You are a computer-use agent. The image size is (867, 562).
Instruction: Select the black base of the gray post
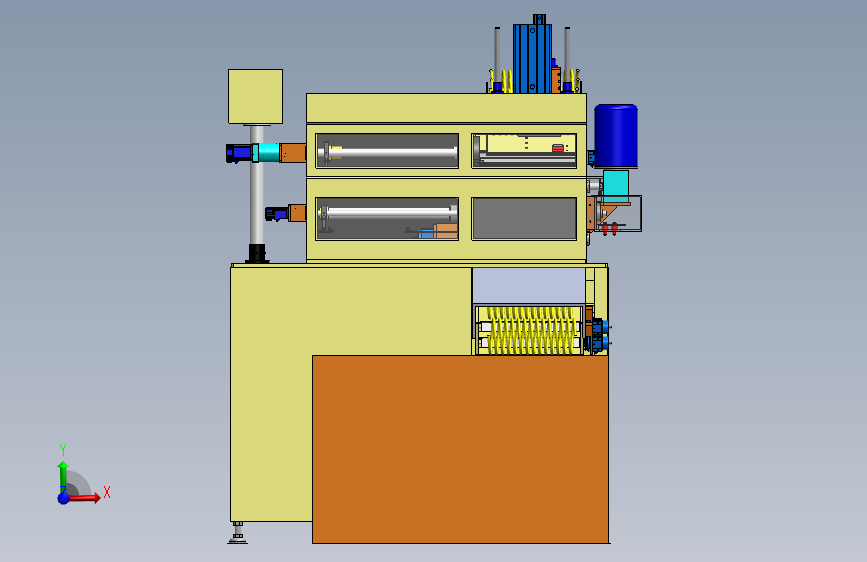(257, 253)
